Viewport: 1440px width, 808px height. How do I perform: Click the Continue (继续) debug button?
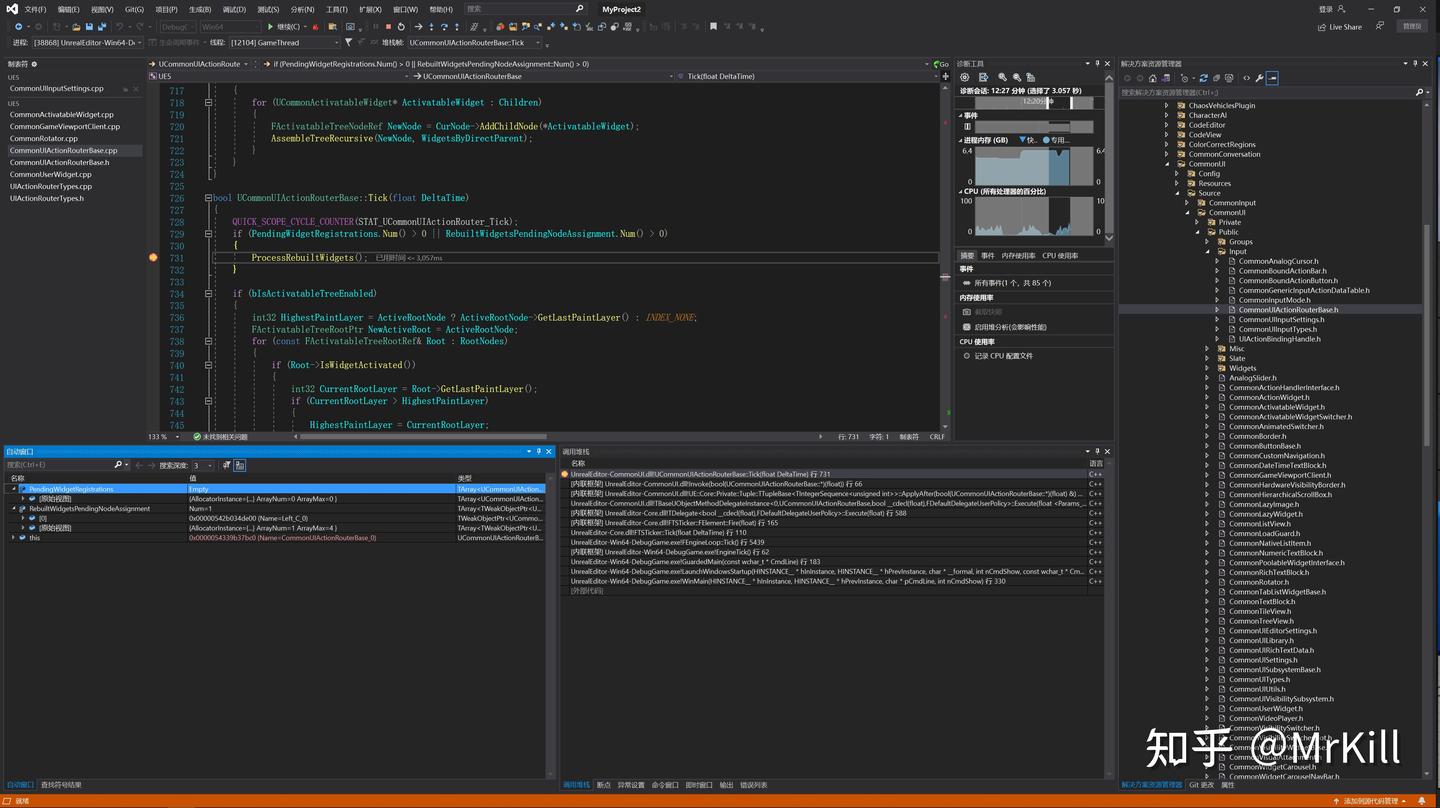pyautogui.click(x=286, y=27)
